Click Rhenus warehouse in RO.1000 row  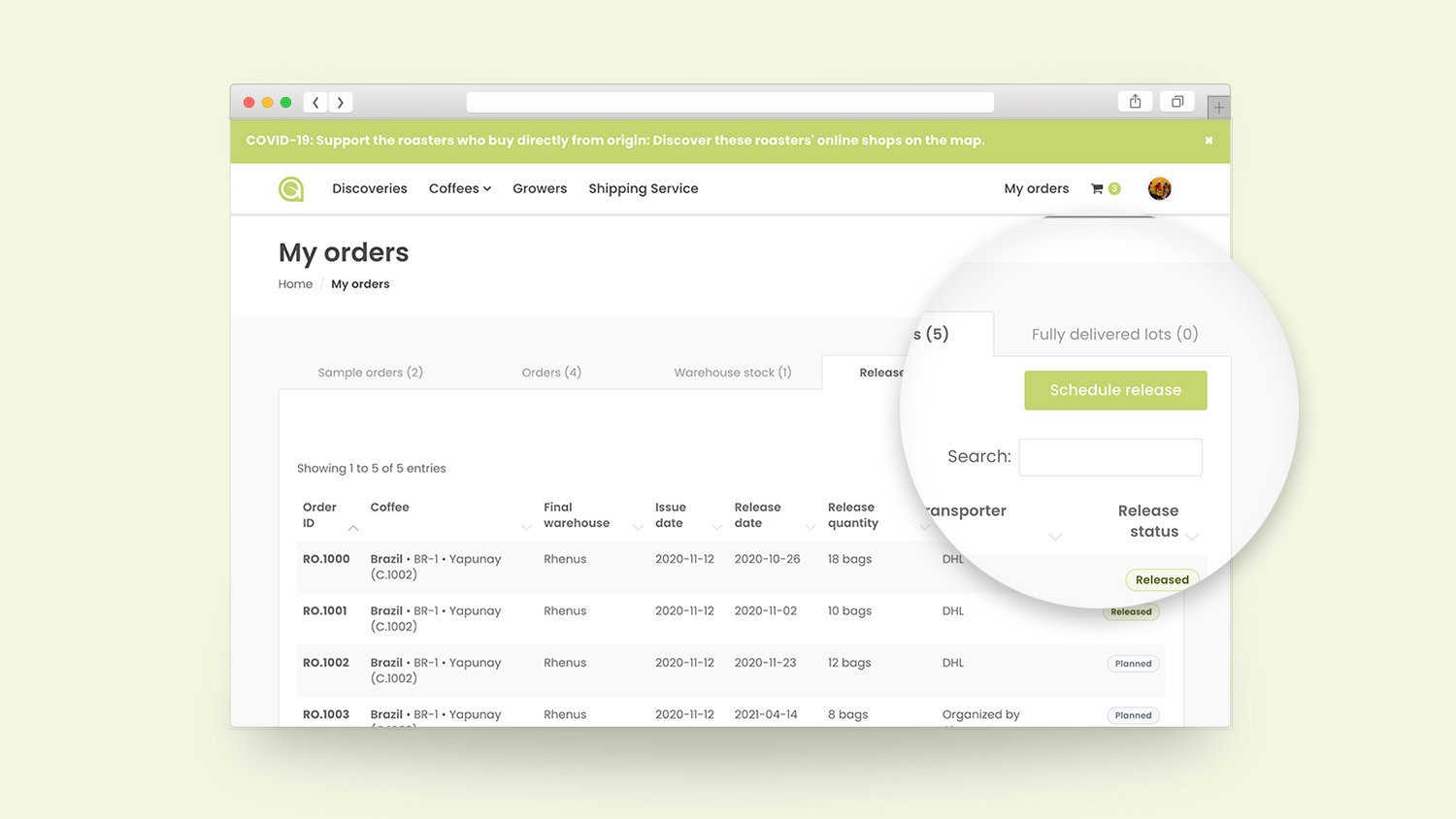point(565,559)
